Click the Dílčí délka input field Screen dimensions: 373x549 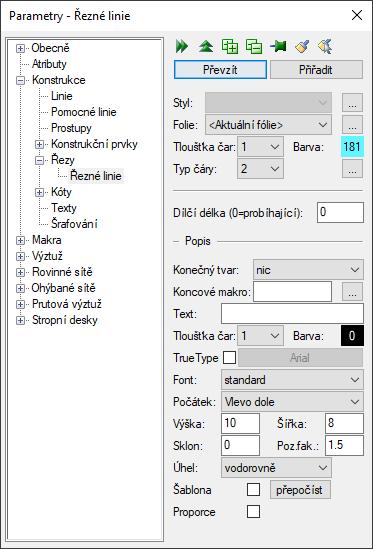tap(340, 212)
